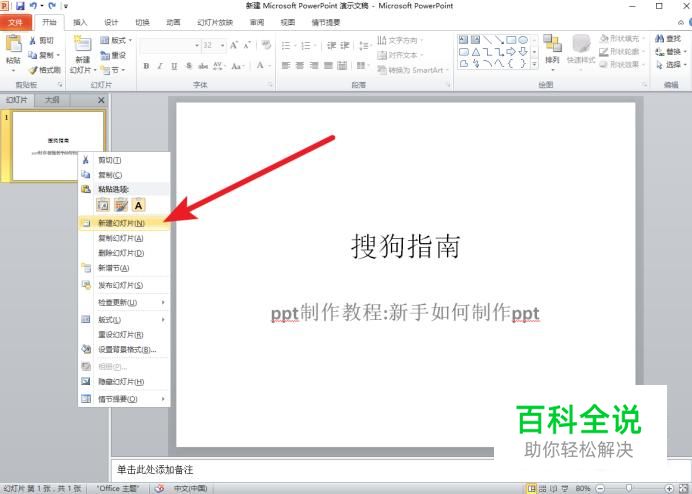Click the Clear Formatting icon
Image resolution: width=692 pixels, height=494 pixels.
[266, 45]
